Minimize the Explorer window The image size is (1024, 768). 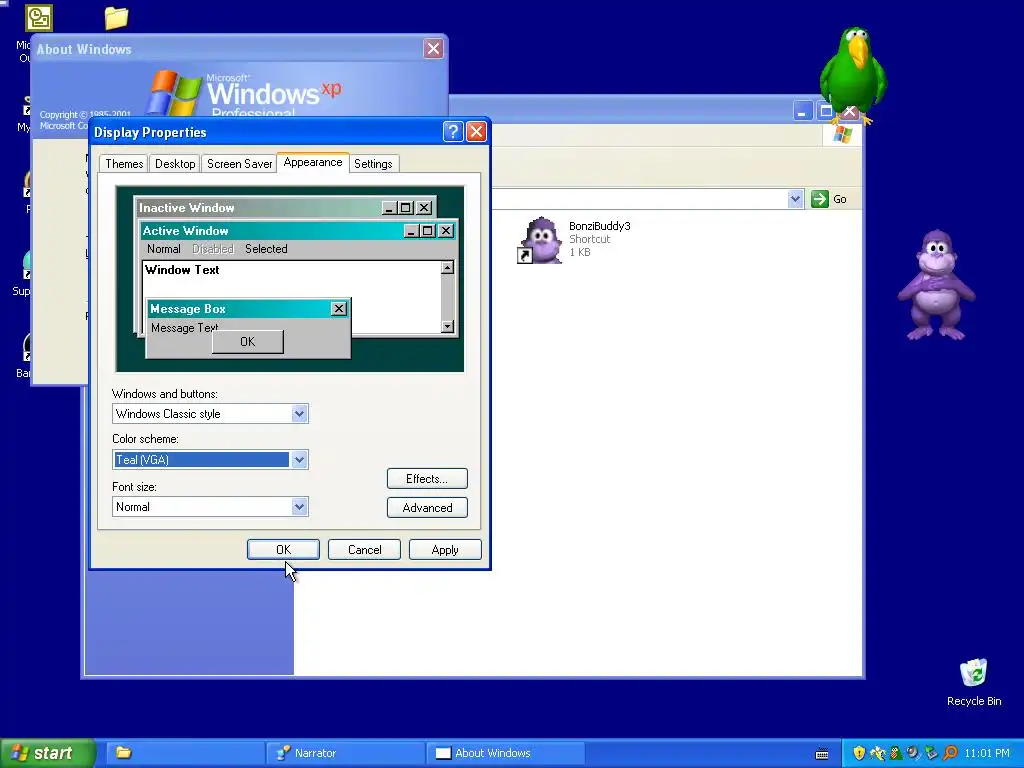click(x=803, y=111)
